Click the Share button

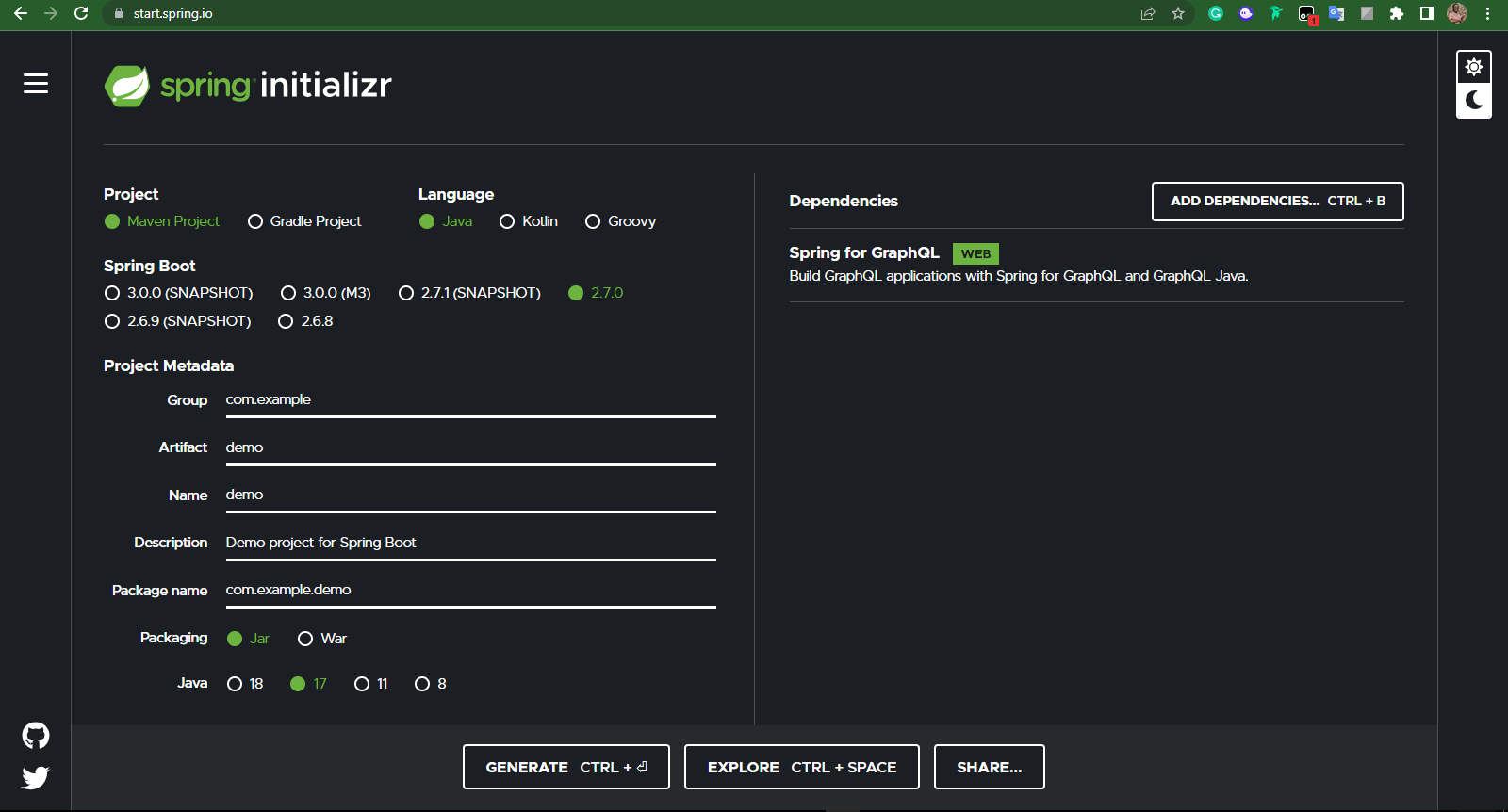point(989,767)
